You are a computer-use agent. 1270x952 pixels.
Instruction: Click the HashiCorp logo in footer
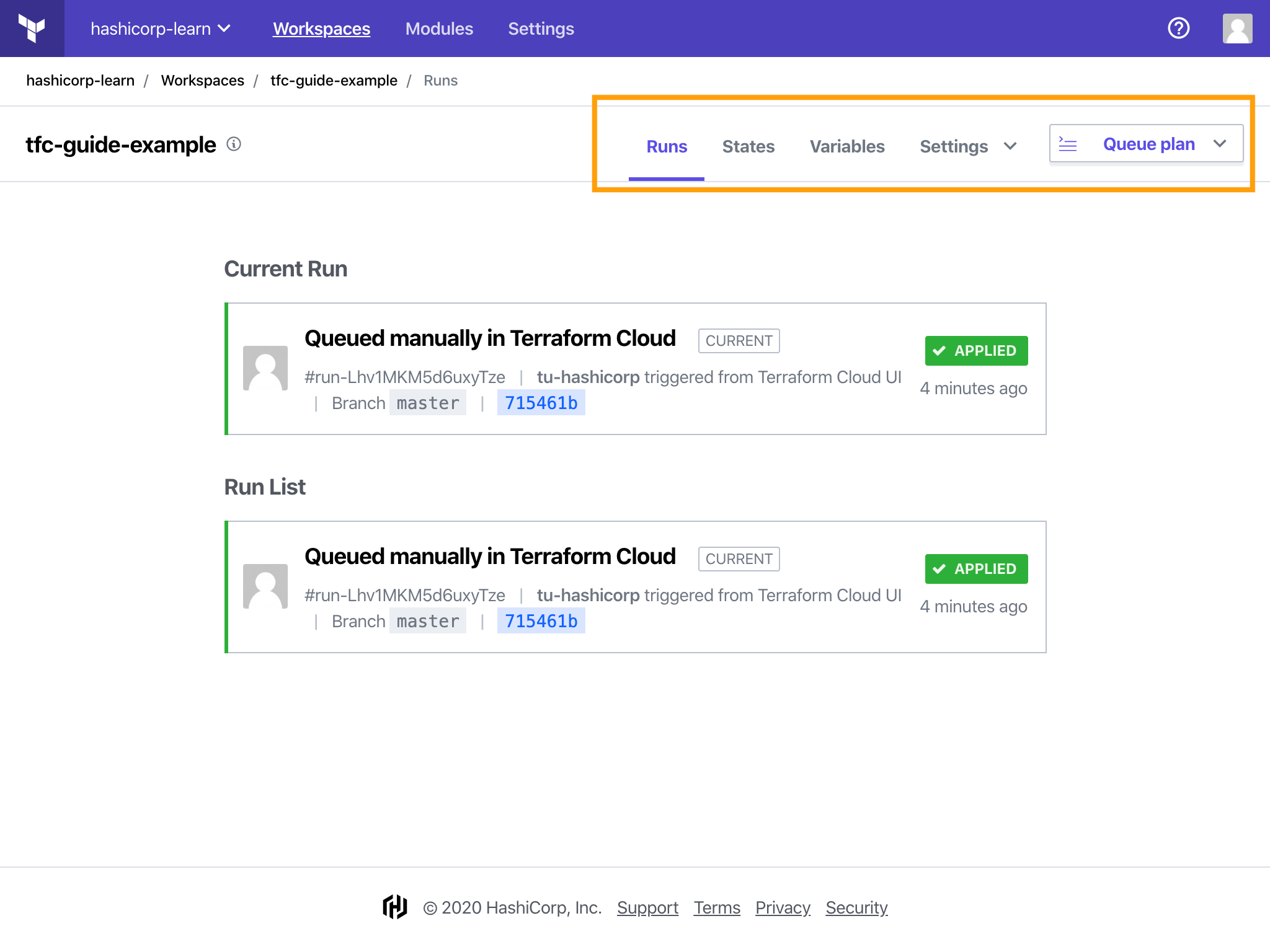pyautogui.click(x=395, y=907)
